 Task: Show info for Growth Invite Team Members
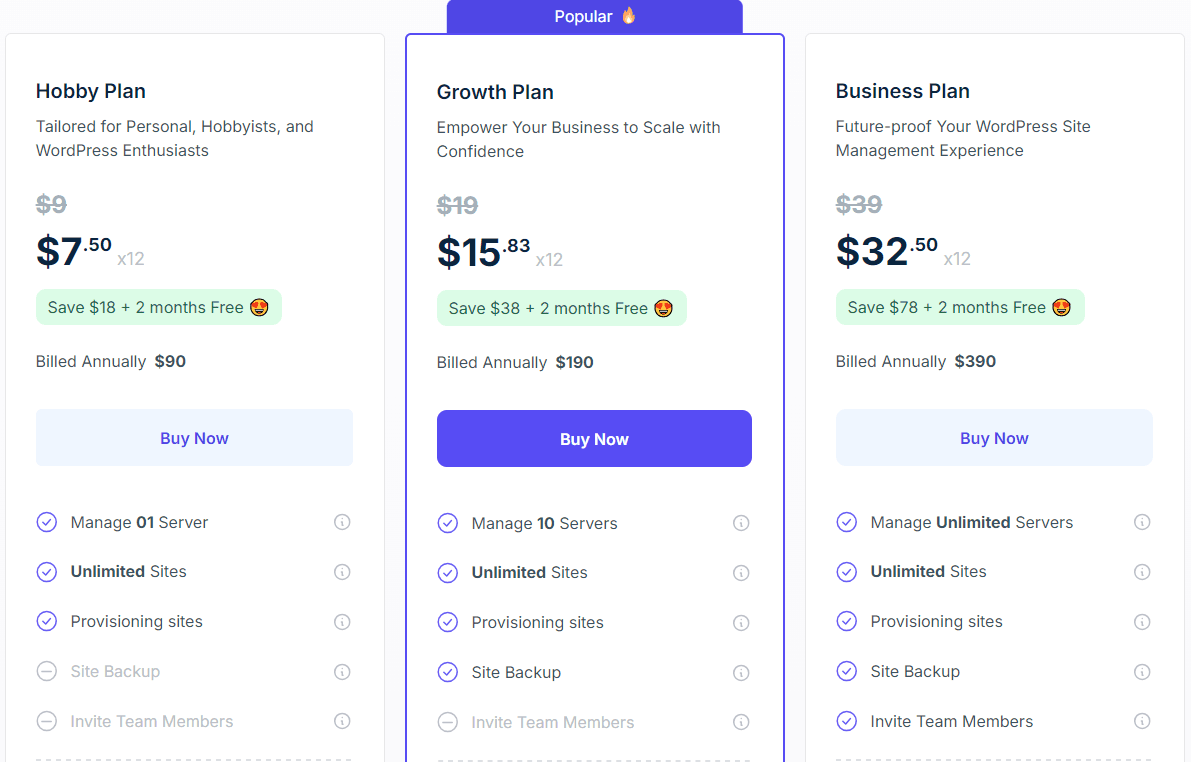[741, 722]
